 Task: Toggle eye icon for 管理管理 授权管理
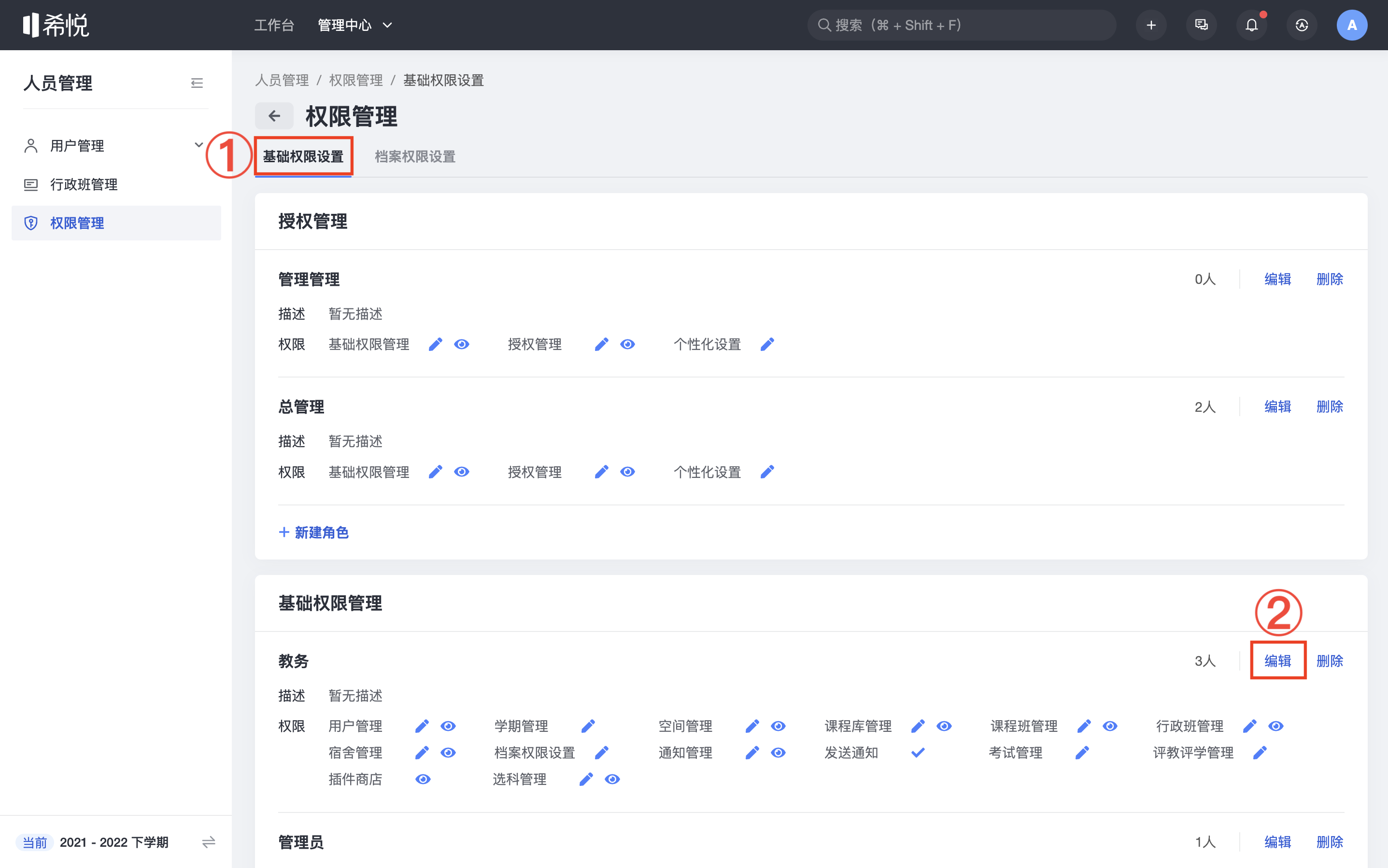pyautogui.click(x=628, y=344)
